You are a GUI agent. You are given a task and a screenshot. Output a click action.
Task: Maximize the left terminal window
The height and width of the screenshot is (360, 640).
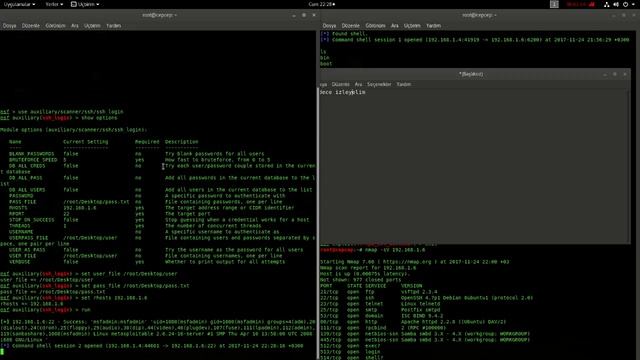(304, 15)
